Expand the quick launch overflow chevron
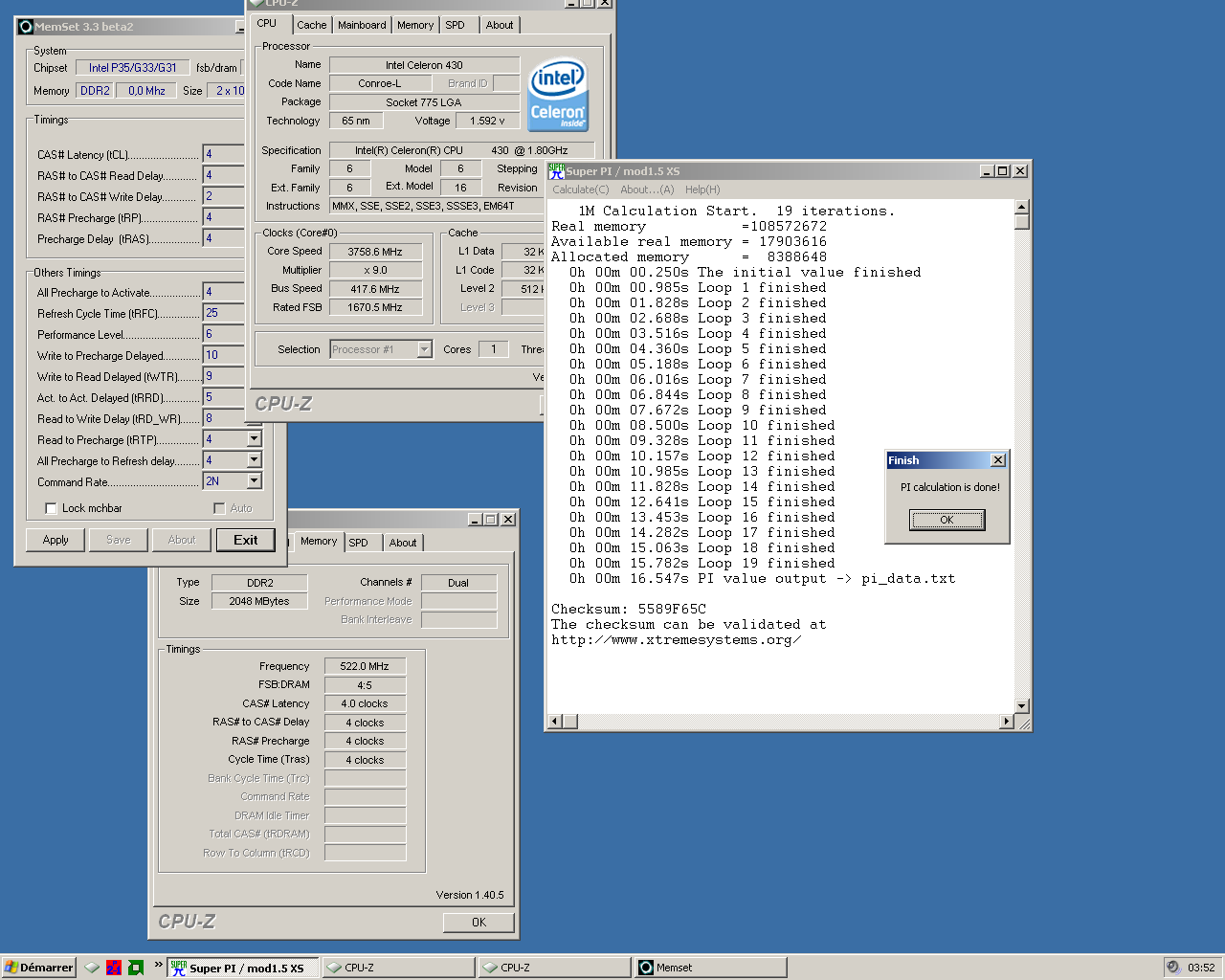This screenshot has height=980, width=1225. [158, 965]
